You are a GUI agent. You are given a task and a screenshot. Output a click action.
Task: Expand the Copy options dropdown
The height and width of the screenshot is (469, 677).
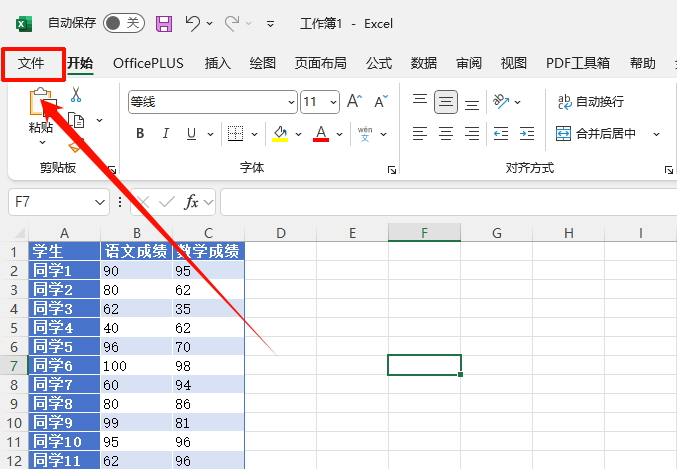pos(99,120)
